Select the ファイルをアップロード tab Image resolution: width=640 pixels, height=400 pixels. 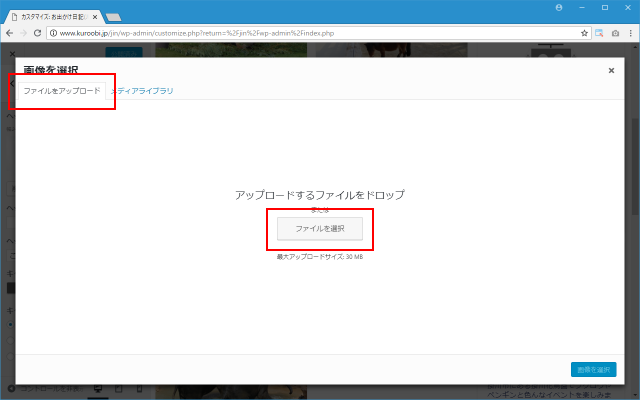[x=62, y=91]
